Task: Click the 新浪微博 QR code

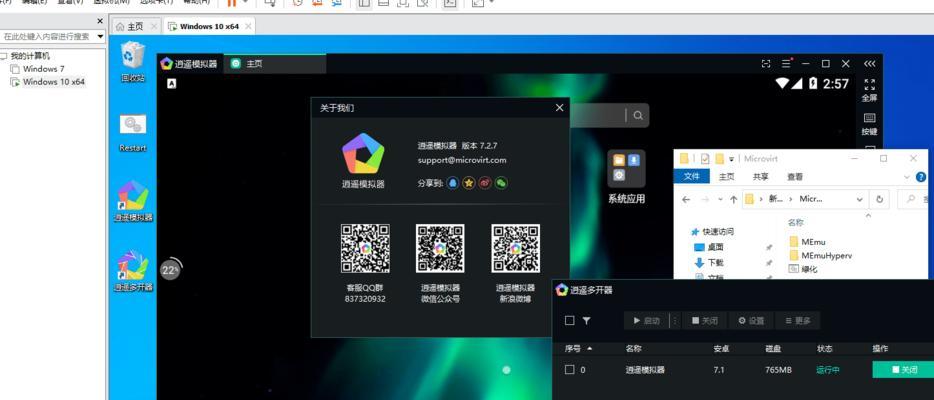Action: (x=515, y=249)
